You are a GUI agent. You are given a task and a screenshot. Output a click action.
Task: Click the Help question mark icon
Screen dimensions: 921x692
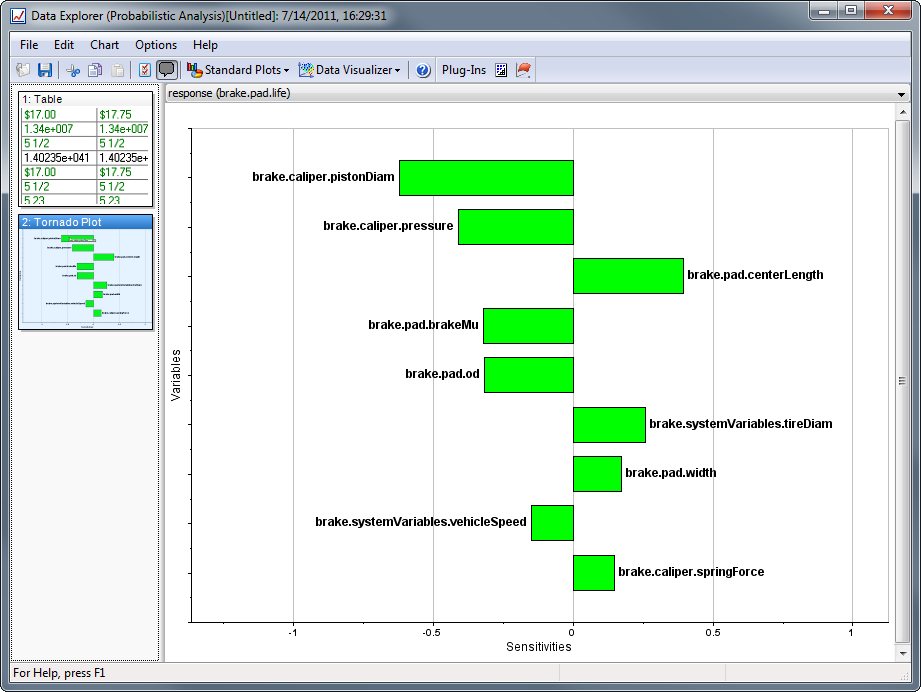pos(423,70)
